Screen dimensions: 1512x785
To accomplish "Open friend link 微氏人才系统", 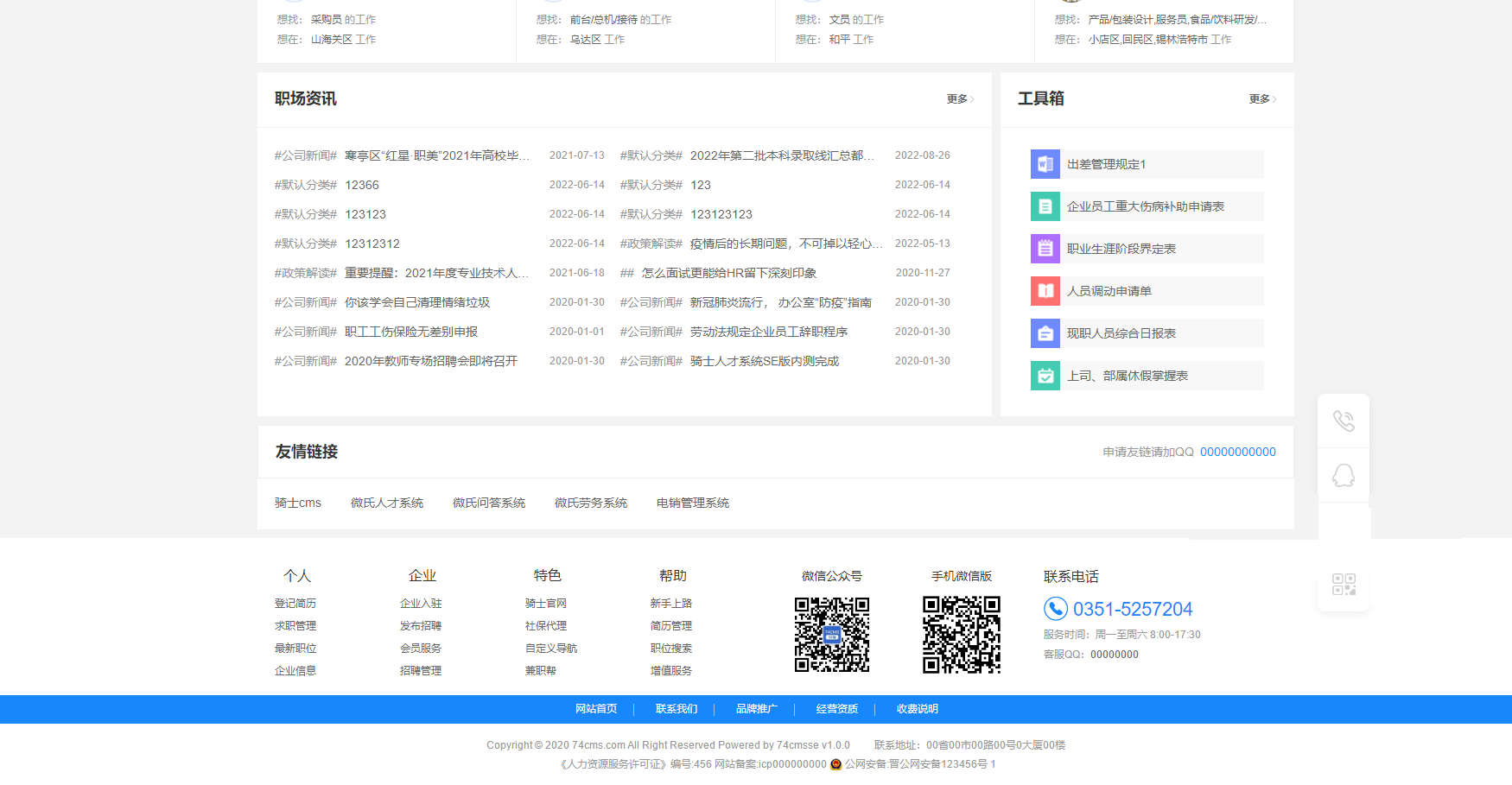I will point(387,503).
